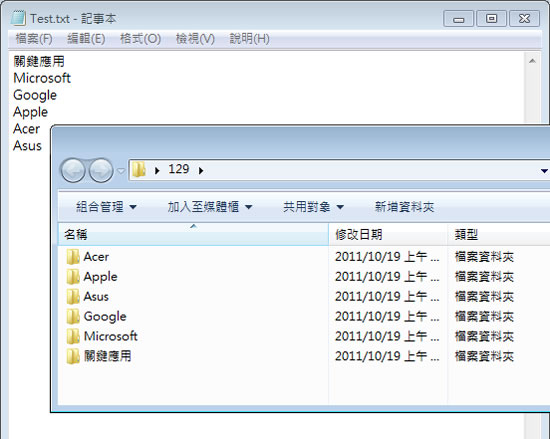Open the 共用對象 dropdown menu
The height and width of the screenshot is (439, 550).
[x=313, y=207]
